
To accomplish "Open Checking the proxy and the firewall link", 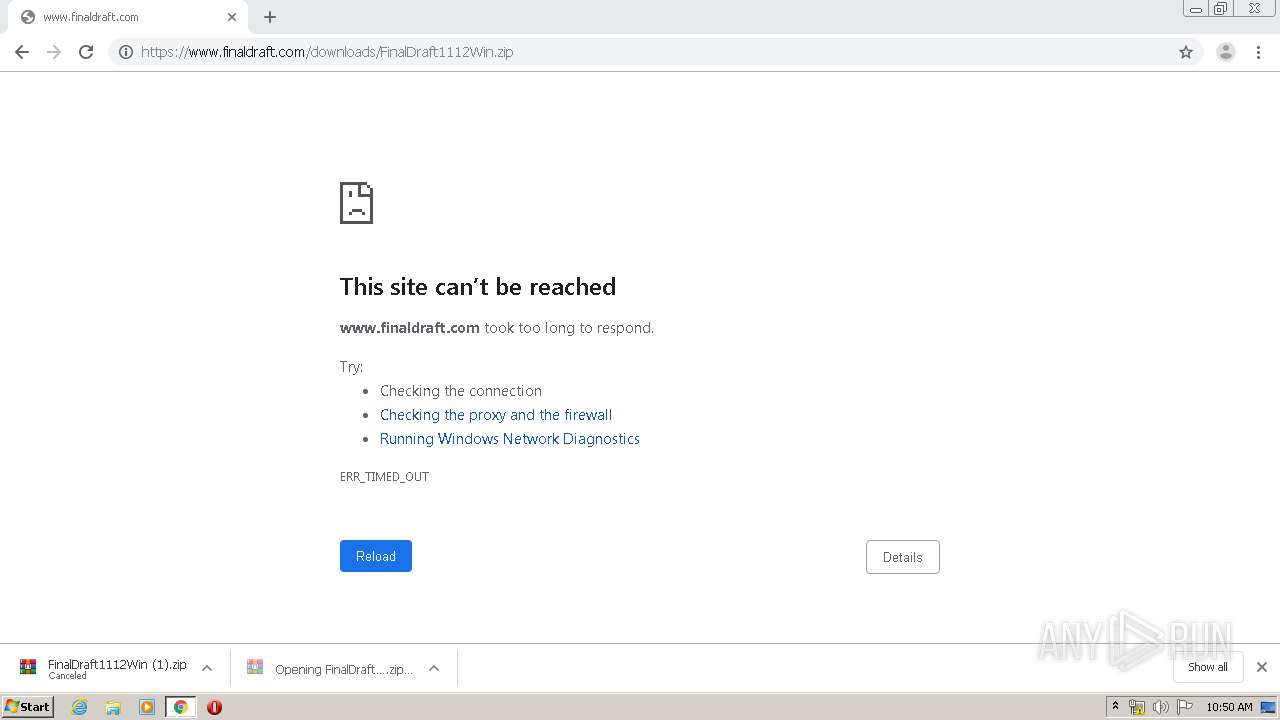I will point(496,415).
